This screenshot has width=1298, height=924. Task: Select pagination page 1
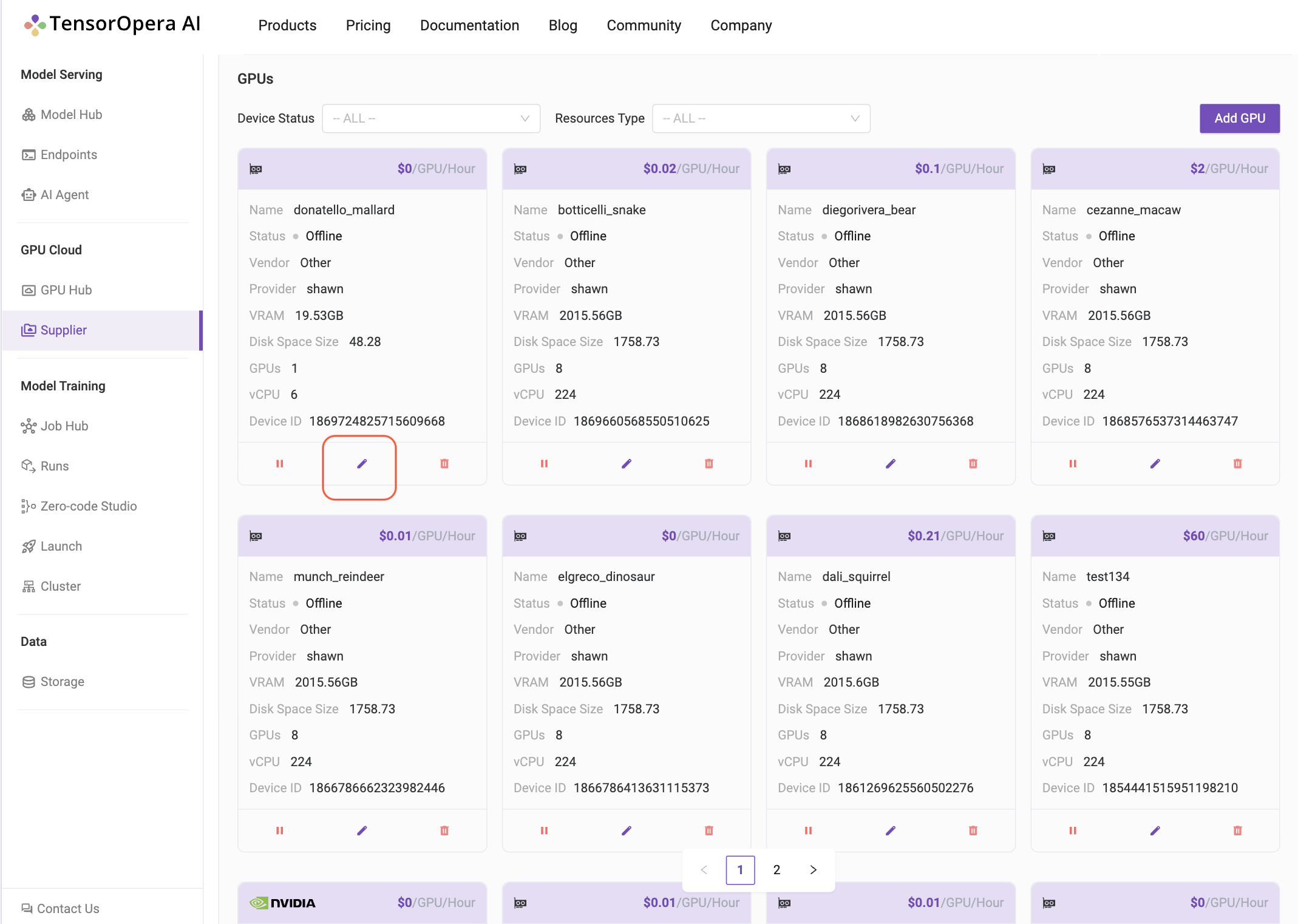[x=740, y=870]
